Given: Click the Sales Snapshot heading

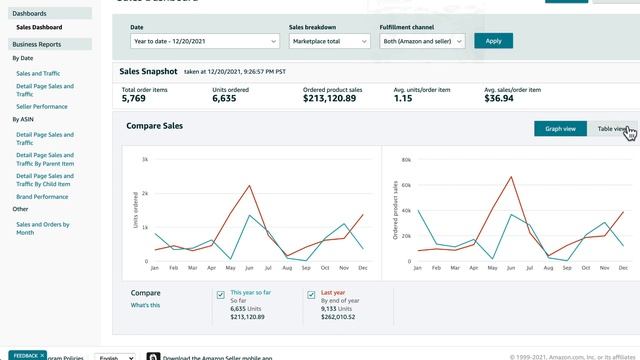Looking at the screenshot, I should tap(149, 71).
